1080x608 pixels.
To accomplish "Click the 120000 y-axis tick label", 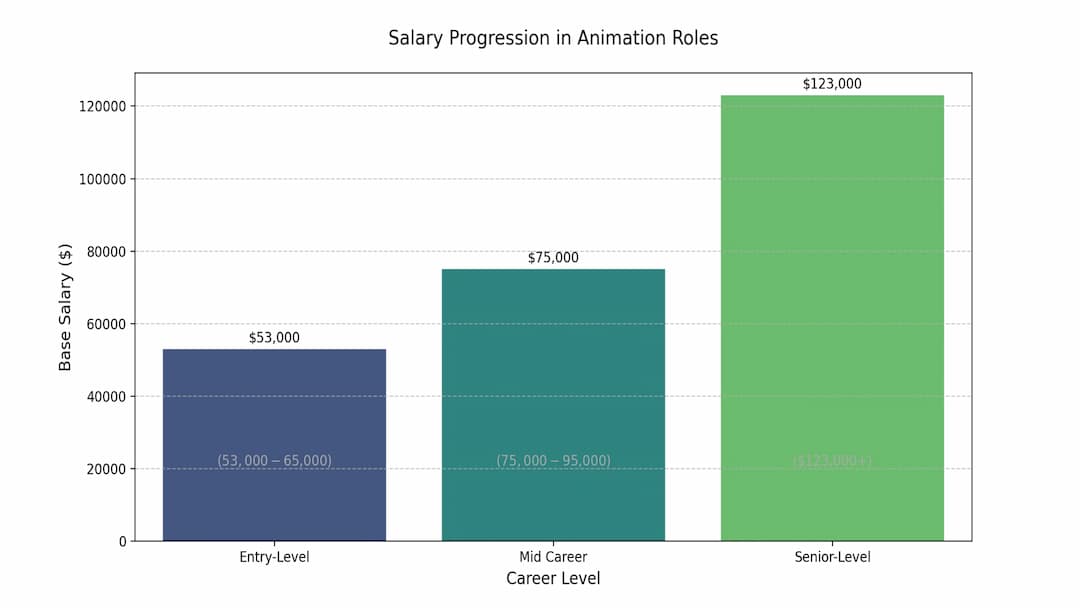I will point(102,107).
